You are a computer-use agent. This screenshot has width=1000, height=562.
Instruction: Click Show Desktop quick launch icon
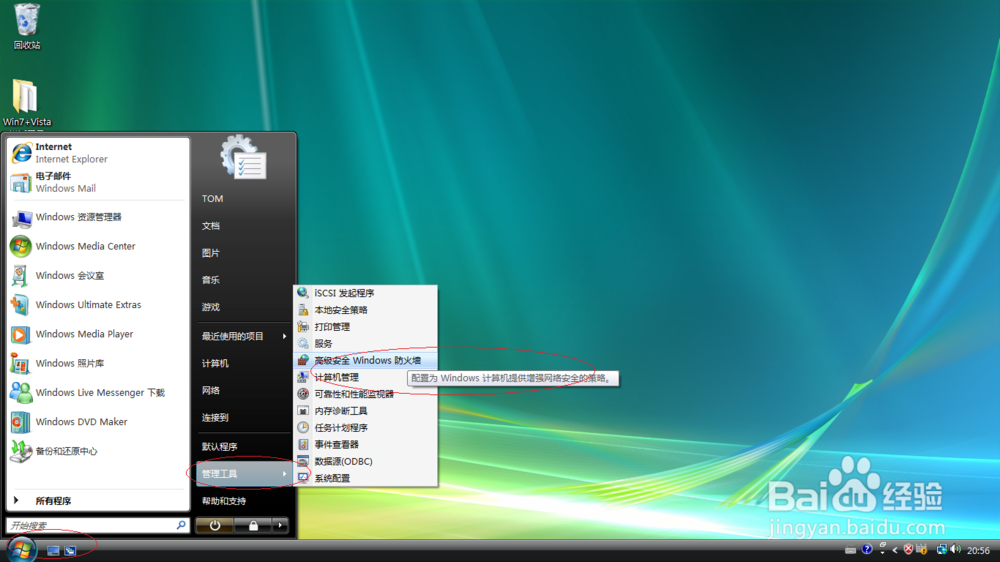tap(53, 551)
